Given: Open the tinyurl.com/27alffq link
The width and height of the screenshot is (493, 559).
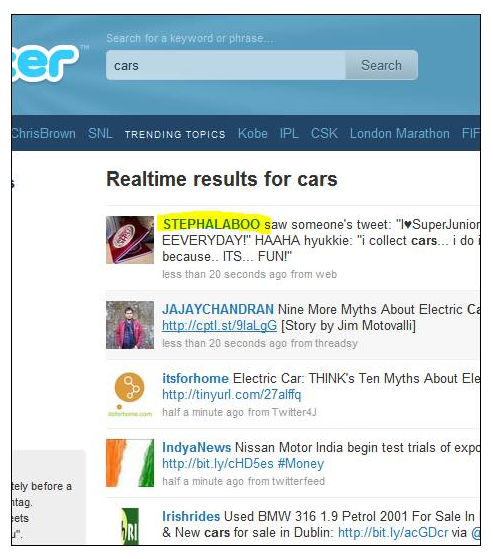Looking at the screenshot, I should tap(232, 395).
